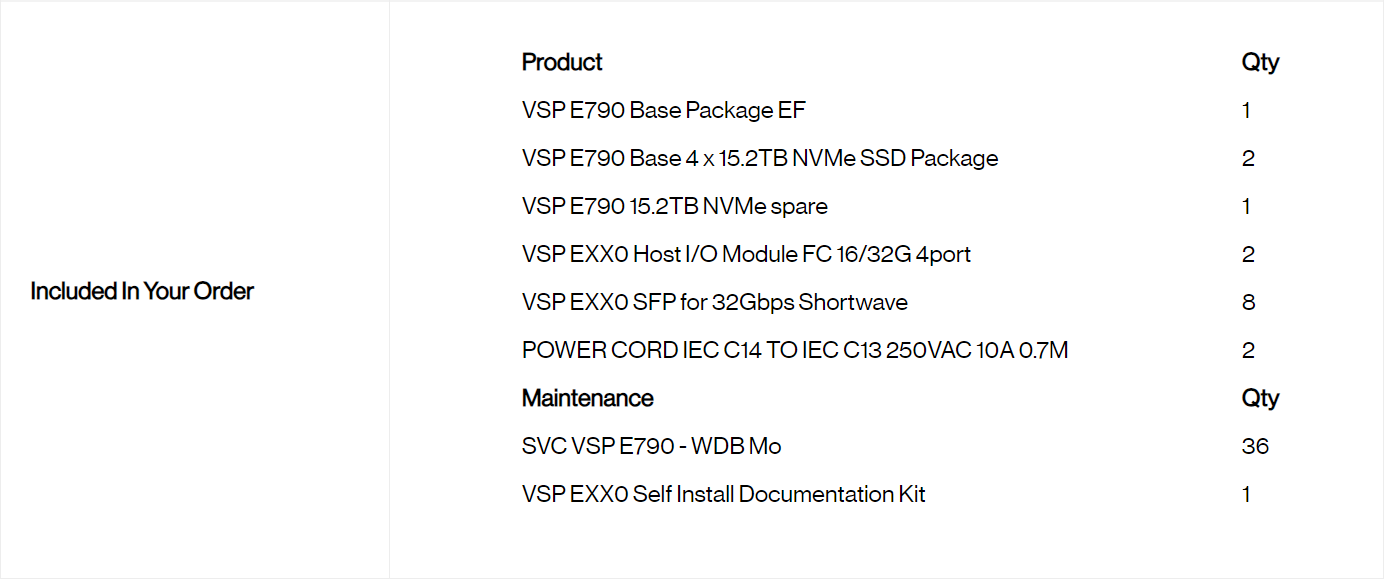This screenshot has height=583, width=1386.
Task: Click quantity 8 for the SFP Shortwave row
Action: coord(1248,302)
